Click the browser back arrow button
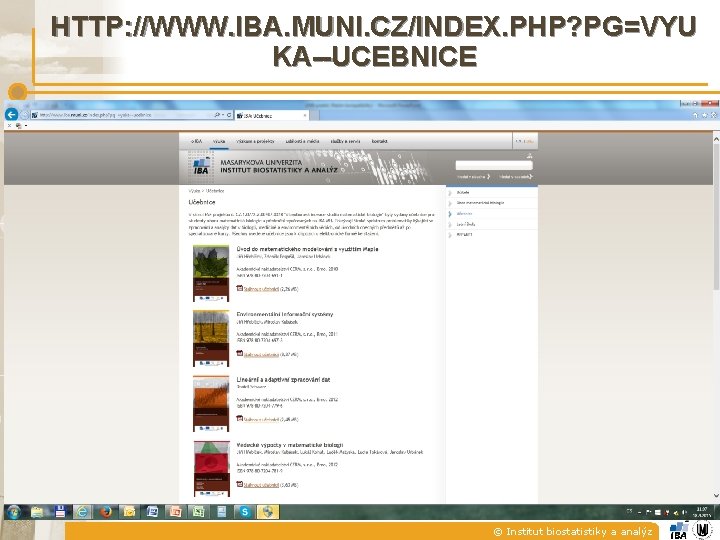 [11, 114]
